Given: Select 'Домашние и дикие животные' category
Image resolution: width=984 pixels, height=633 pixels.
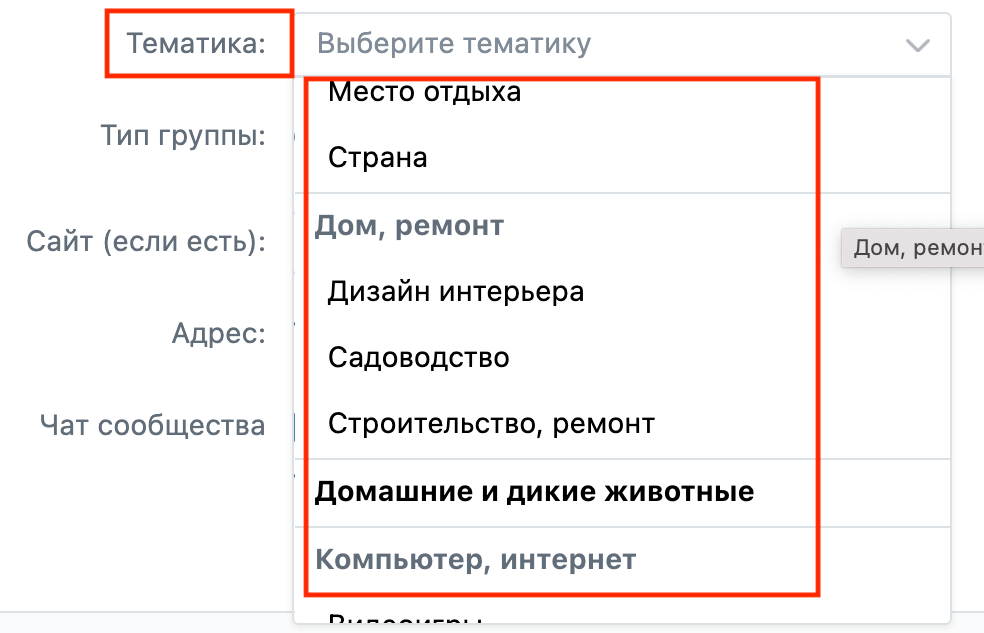Looking at the screenshot, I should tap(534, 492).
